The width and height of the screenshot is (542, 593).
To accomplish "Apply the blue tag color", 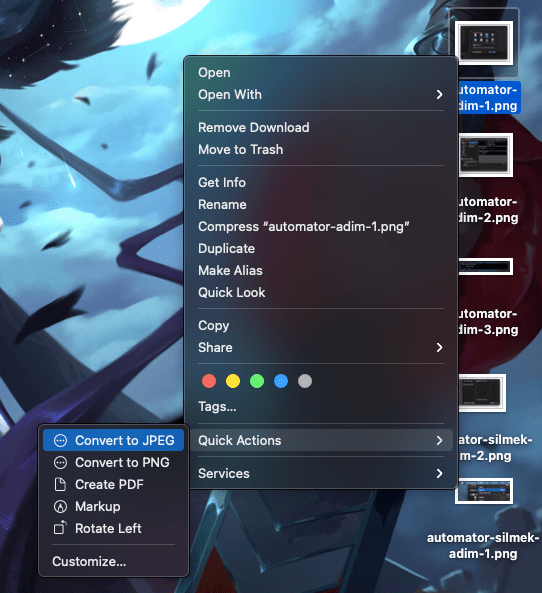I will point(281,381).
